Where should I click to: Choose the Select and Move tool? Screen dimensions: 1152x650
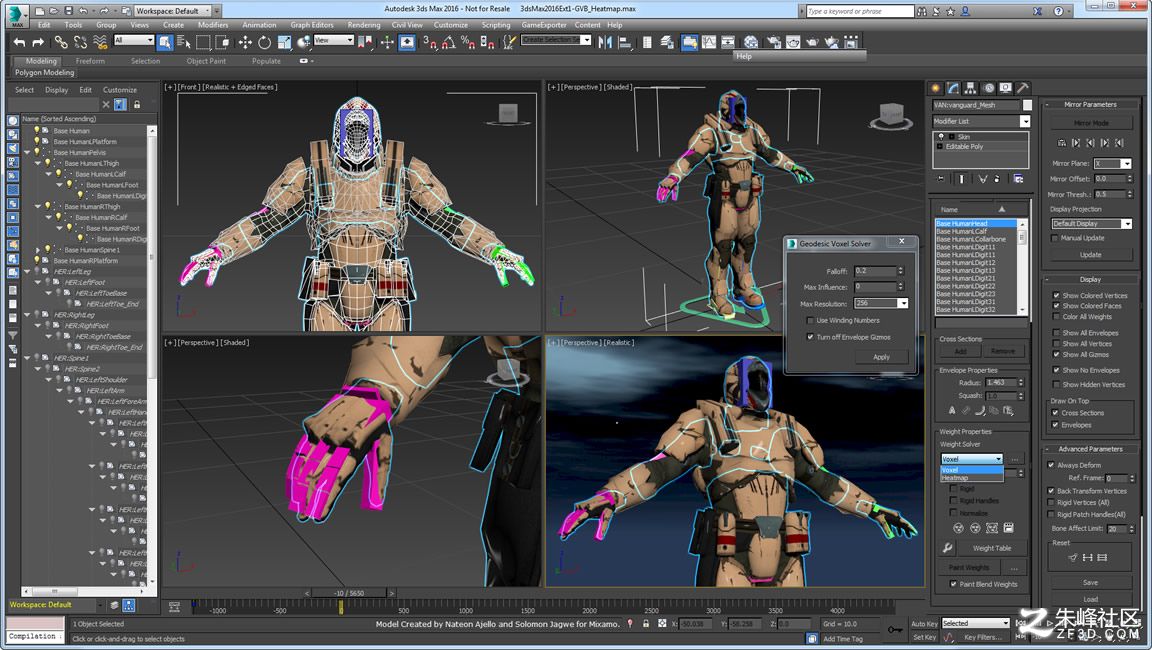point(245,43)
